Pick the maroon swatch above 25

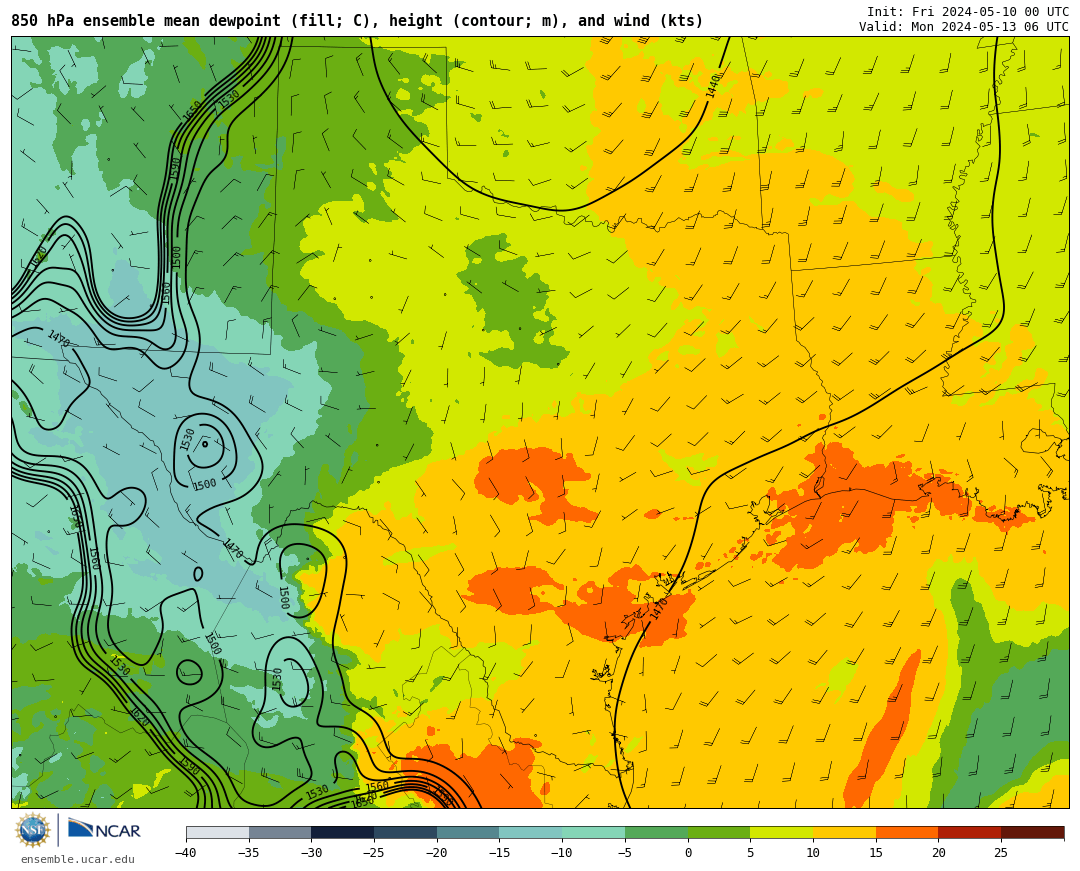pyautogui.click(x=1032, y=832)
